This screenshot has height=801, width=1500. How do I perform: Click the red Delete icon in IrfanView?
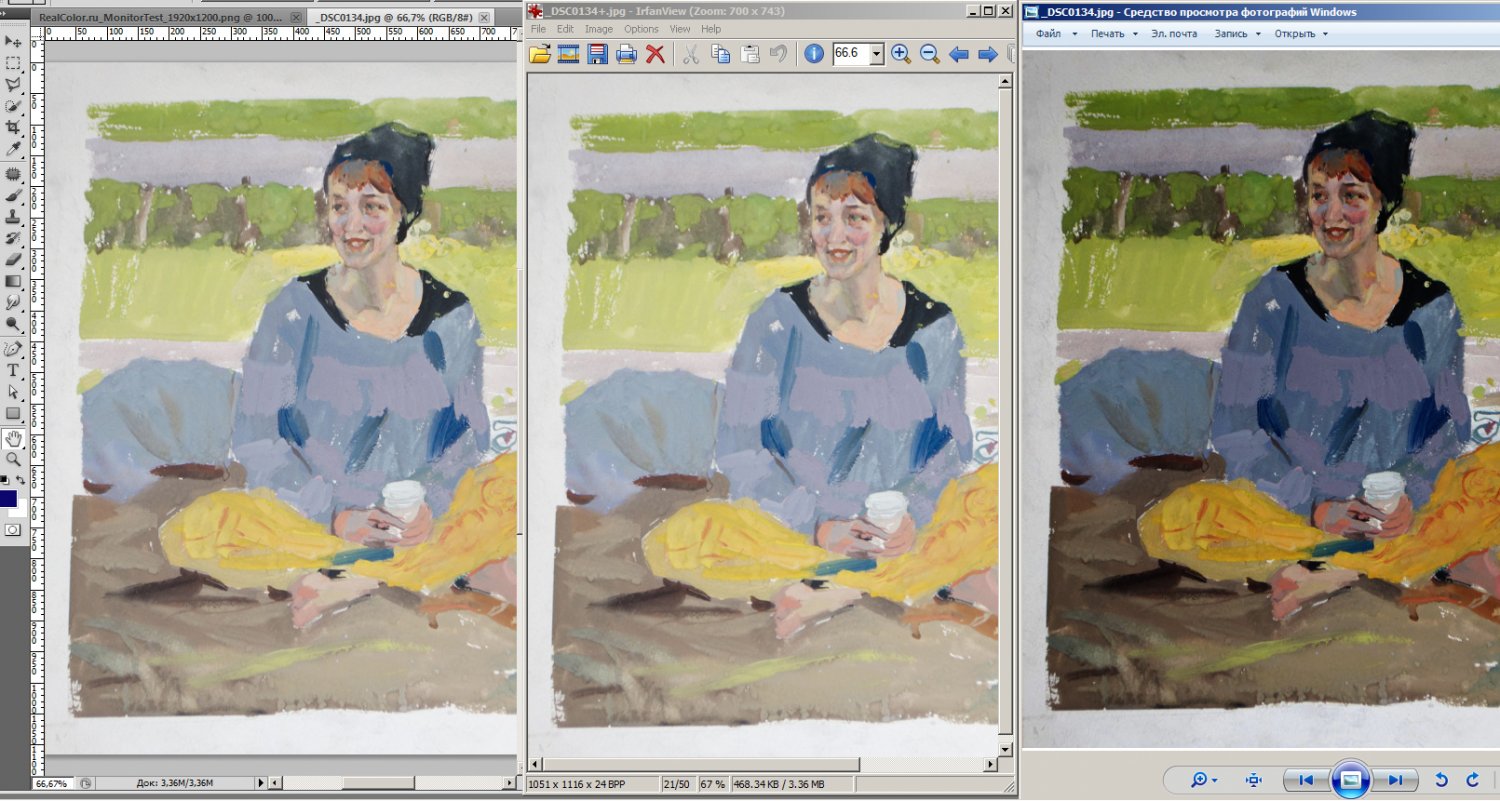655,54
